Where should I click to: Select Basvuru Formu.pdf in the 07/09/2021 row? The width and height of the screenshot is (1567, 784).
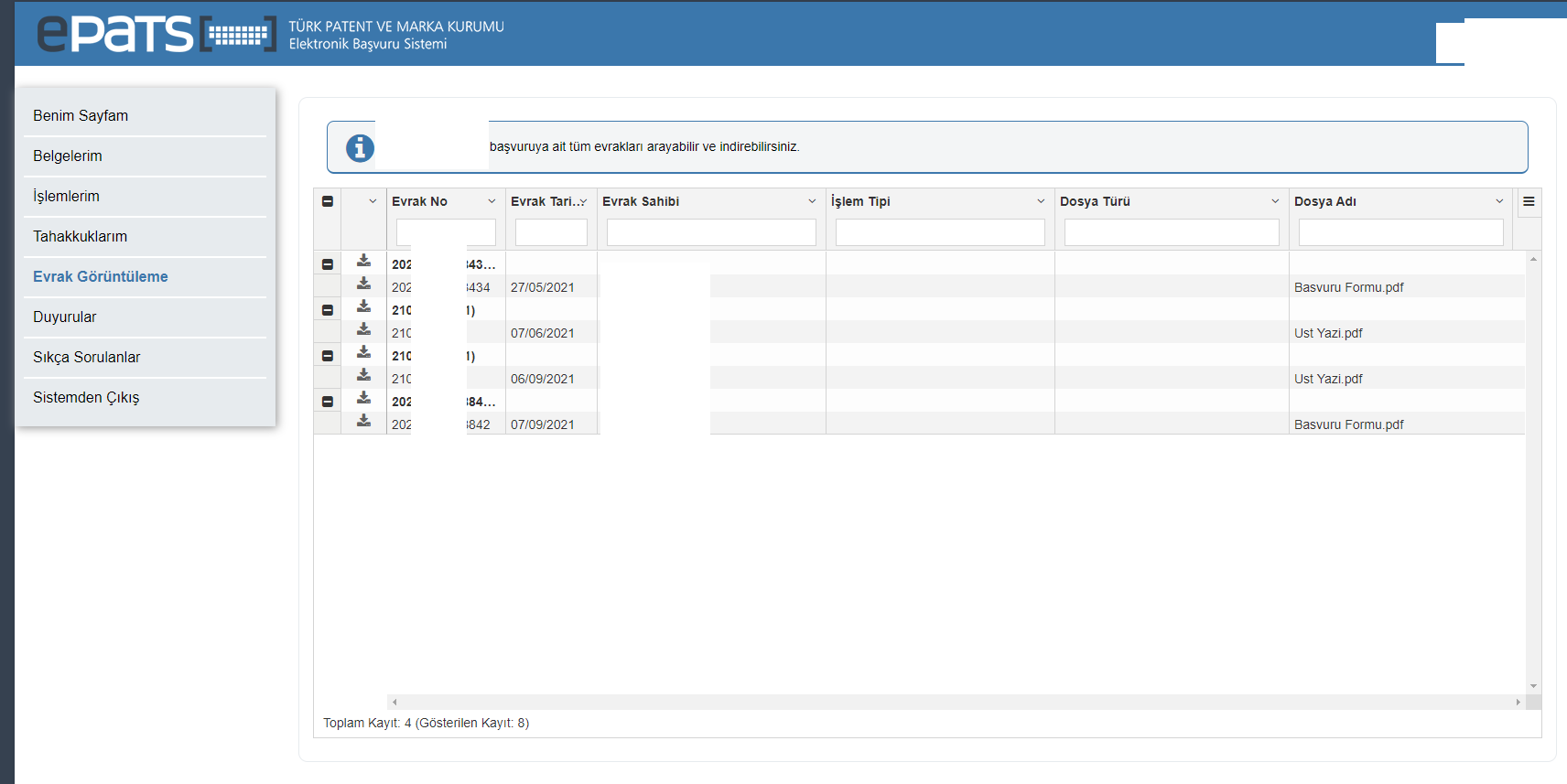pyautogui.click(x=1348, y=424)
